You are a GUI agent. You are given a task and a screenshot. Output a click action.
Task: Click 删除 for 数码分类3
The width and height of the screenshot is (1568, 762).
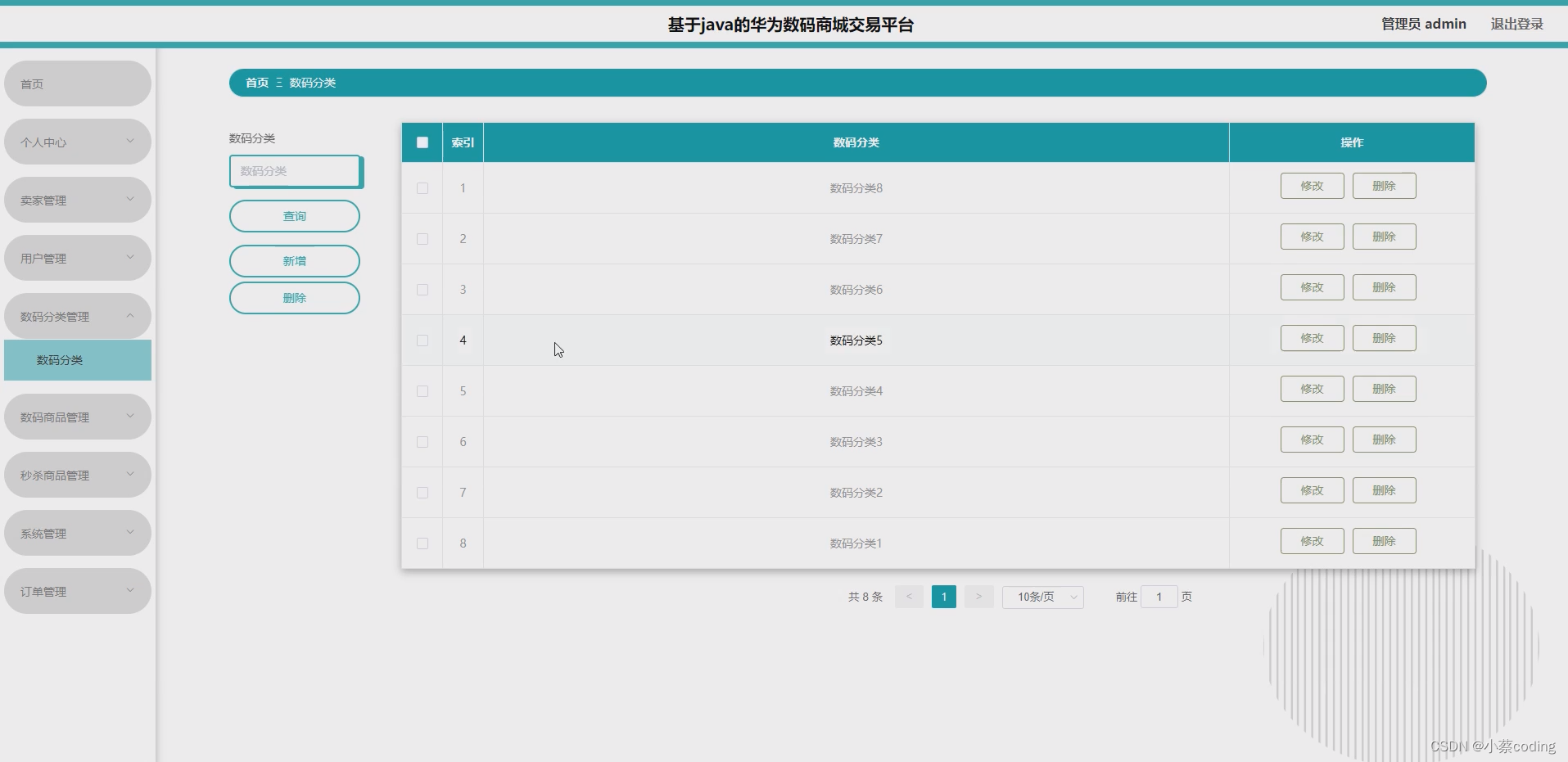[1385, 440]
